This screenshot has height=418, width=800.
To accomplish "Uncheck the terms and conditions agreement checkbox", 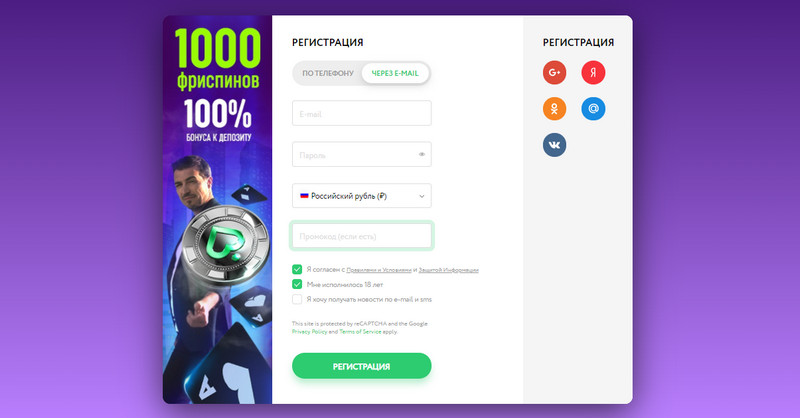I will pos(297,269).
